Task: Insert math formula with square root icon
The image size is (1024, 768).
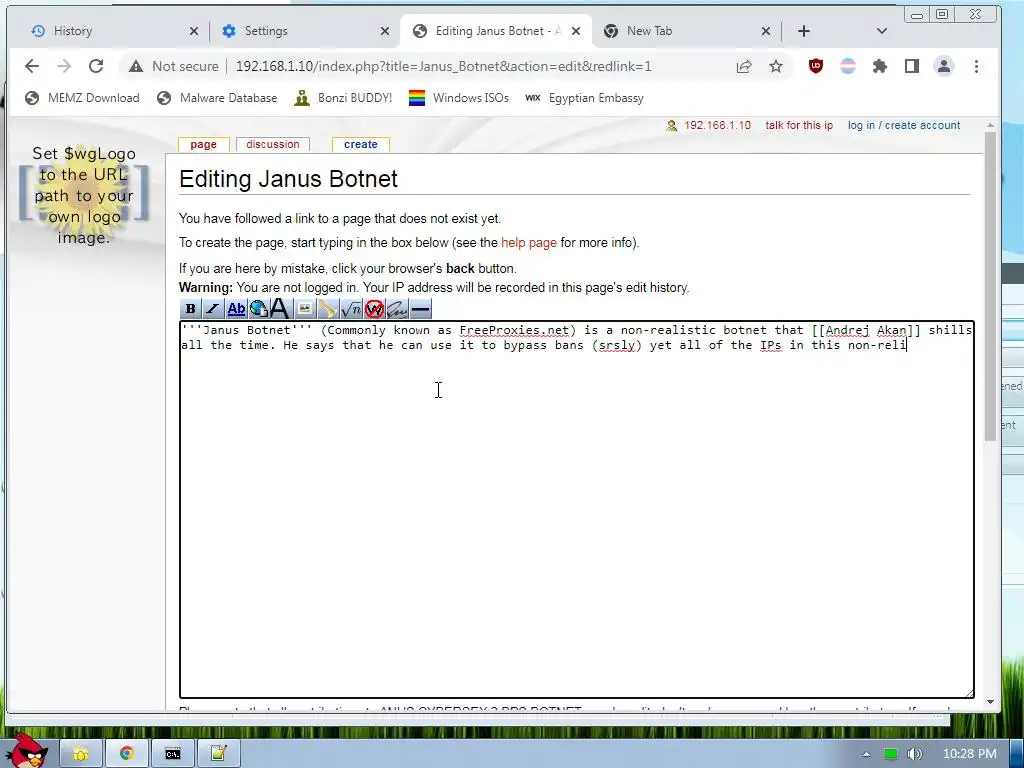Action: click(351, 309)
